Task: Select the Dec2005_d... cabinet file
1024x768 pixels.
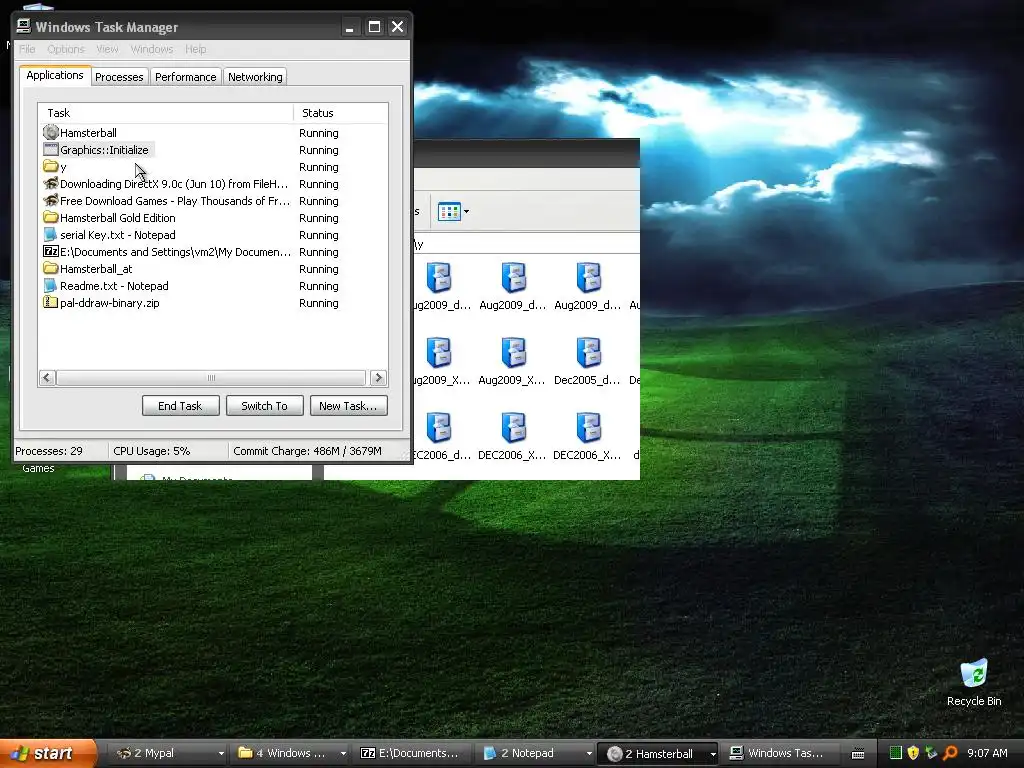Action: [588, 361]
